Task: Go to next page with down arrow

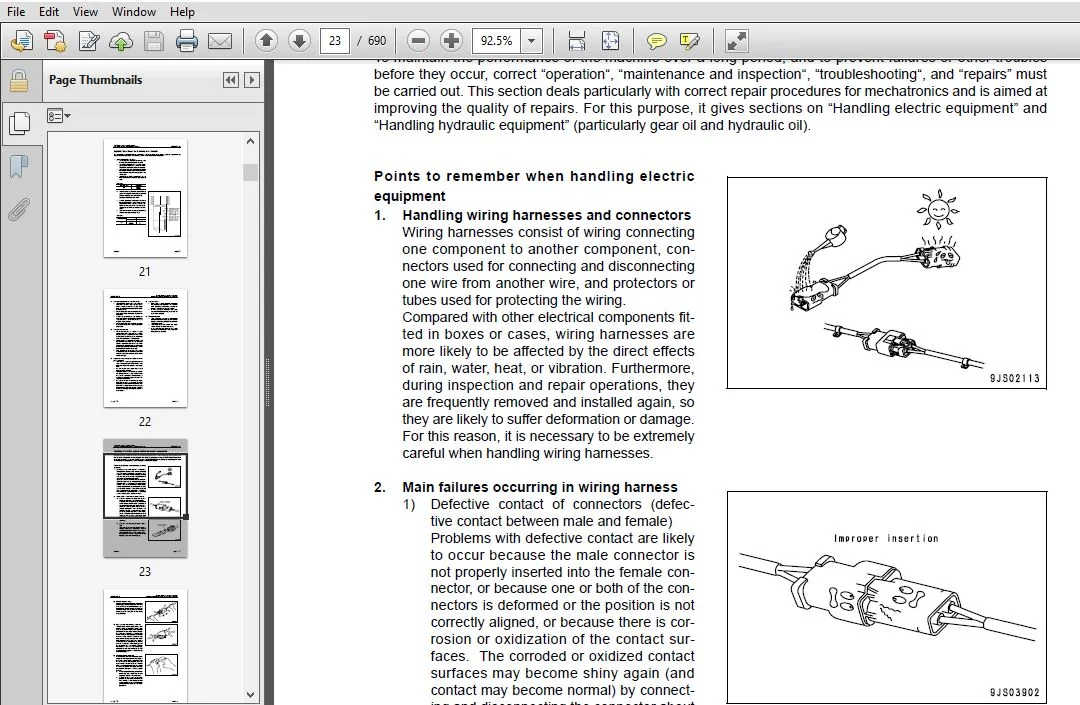Action: 299,41
